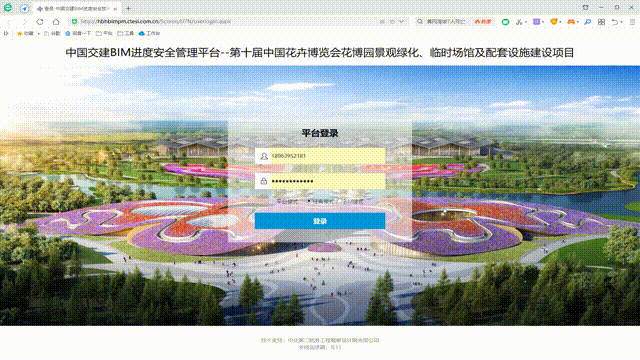Click the 技术支持 footer text
This screenshot has width=640, height=360.
coord(320,340)
